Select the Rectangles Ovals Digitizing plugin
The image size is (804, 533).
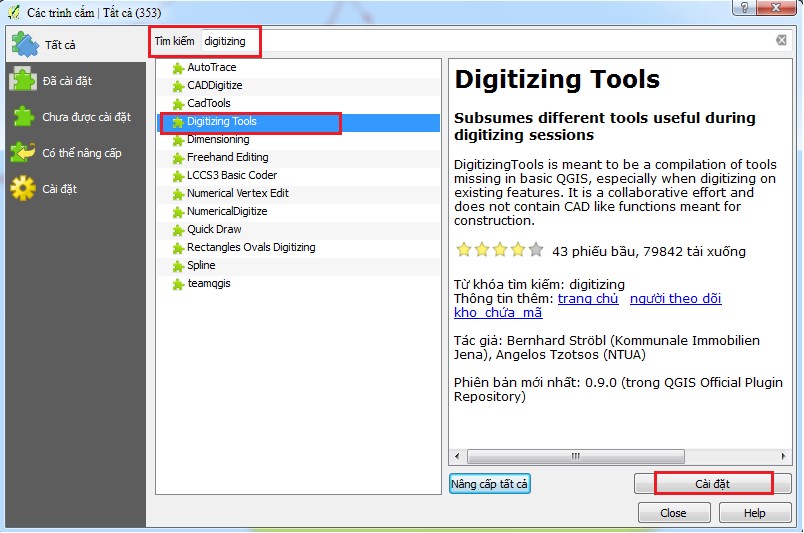[x=298, y=247]
